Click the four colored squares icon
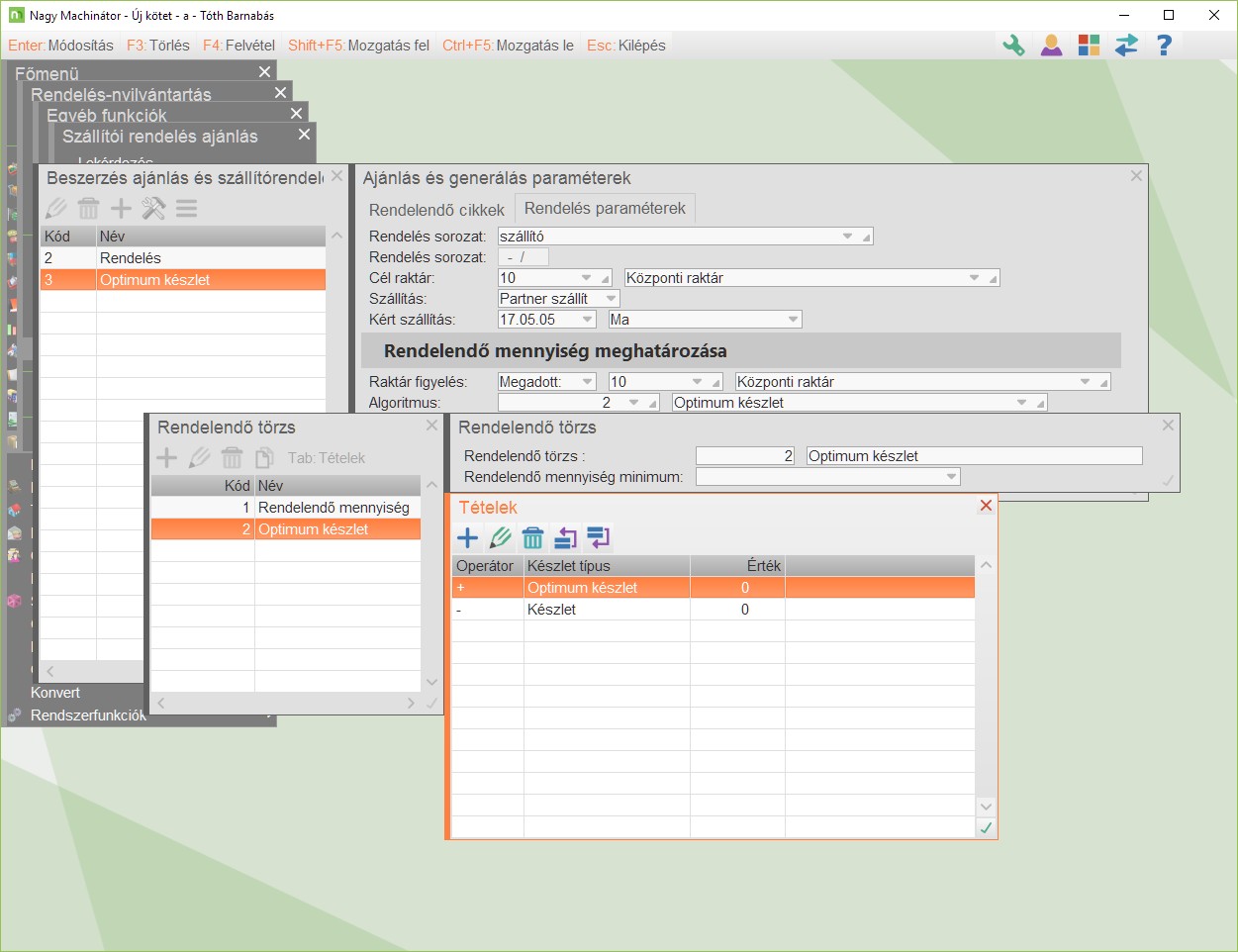The width and height of the screenshot is (1238, 952). pos(1089,46)
